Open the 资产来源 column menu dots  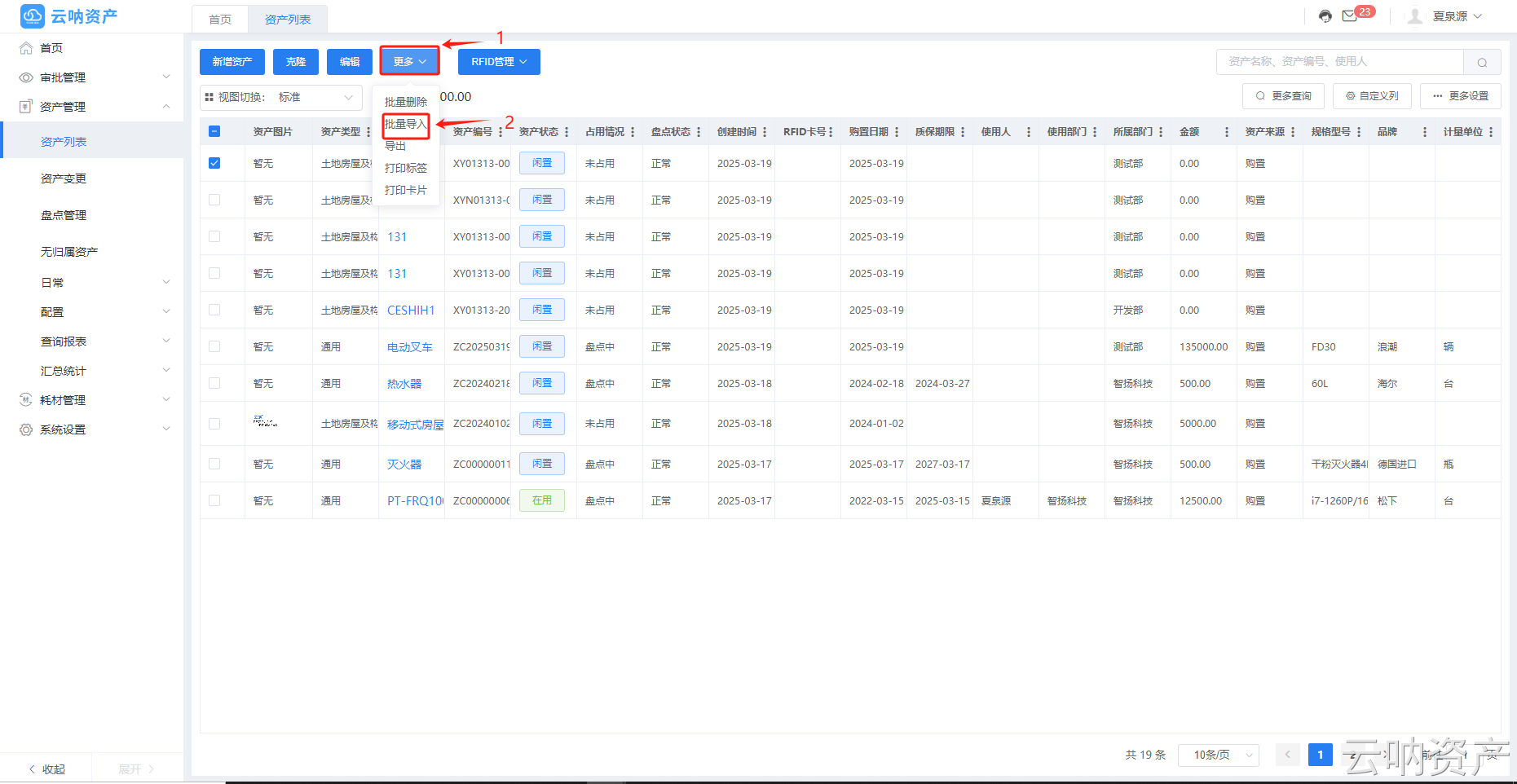click(1293, 132)
